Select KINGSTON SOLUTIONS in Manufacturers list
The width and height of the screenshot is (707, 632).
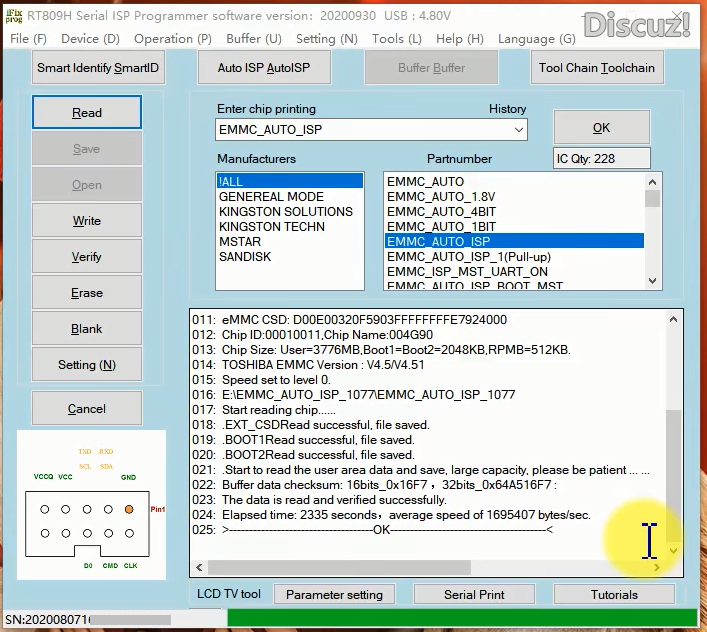(x=286, y=212)
